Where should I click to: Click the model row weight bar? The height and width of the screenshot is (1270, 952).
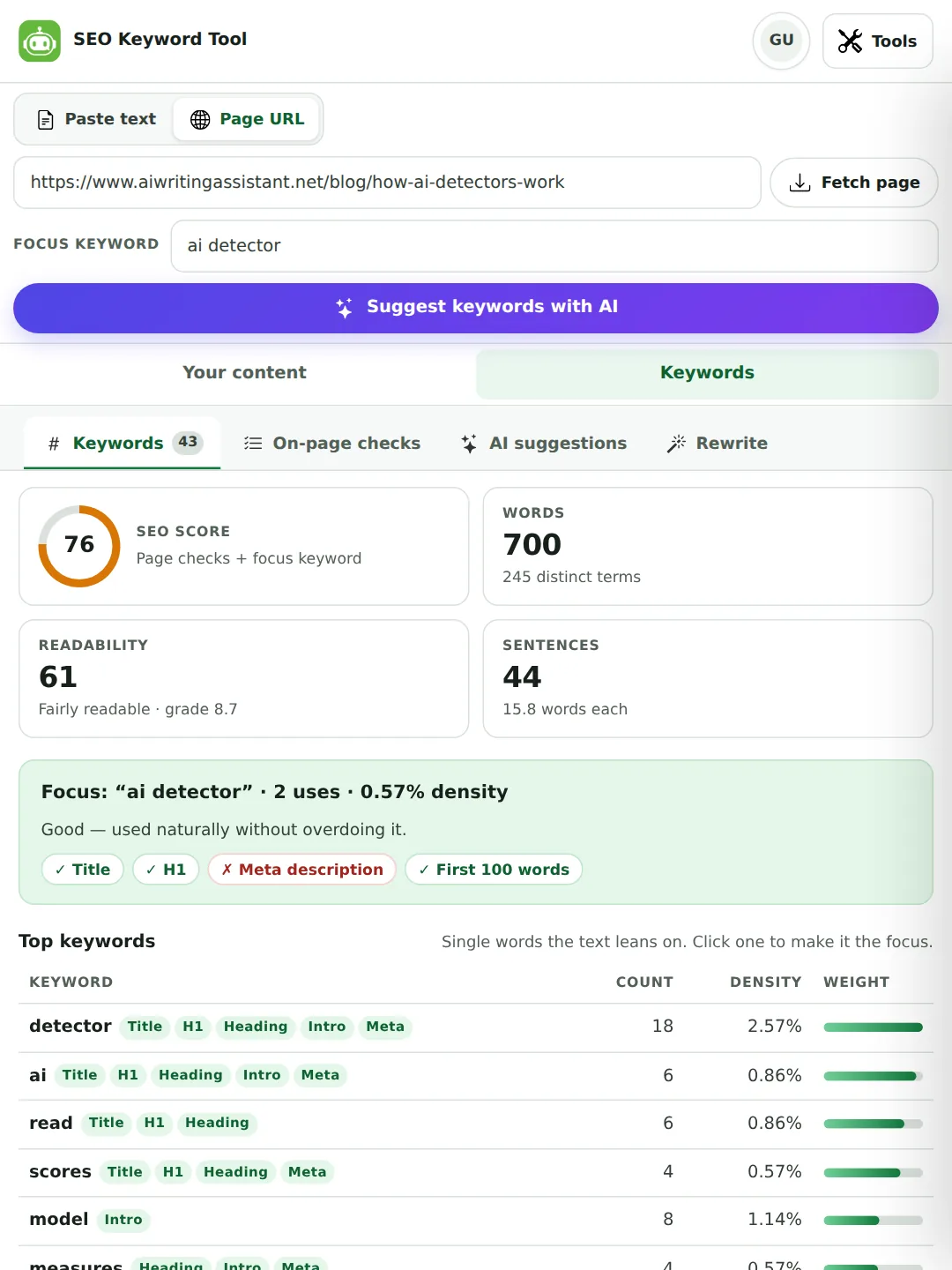(x=874, y=1220)
